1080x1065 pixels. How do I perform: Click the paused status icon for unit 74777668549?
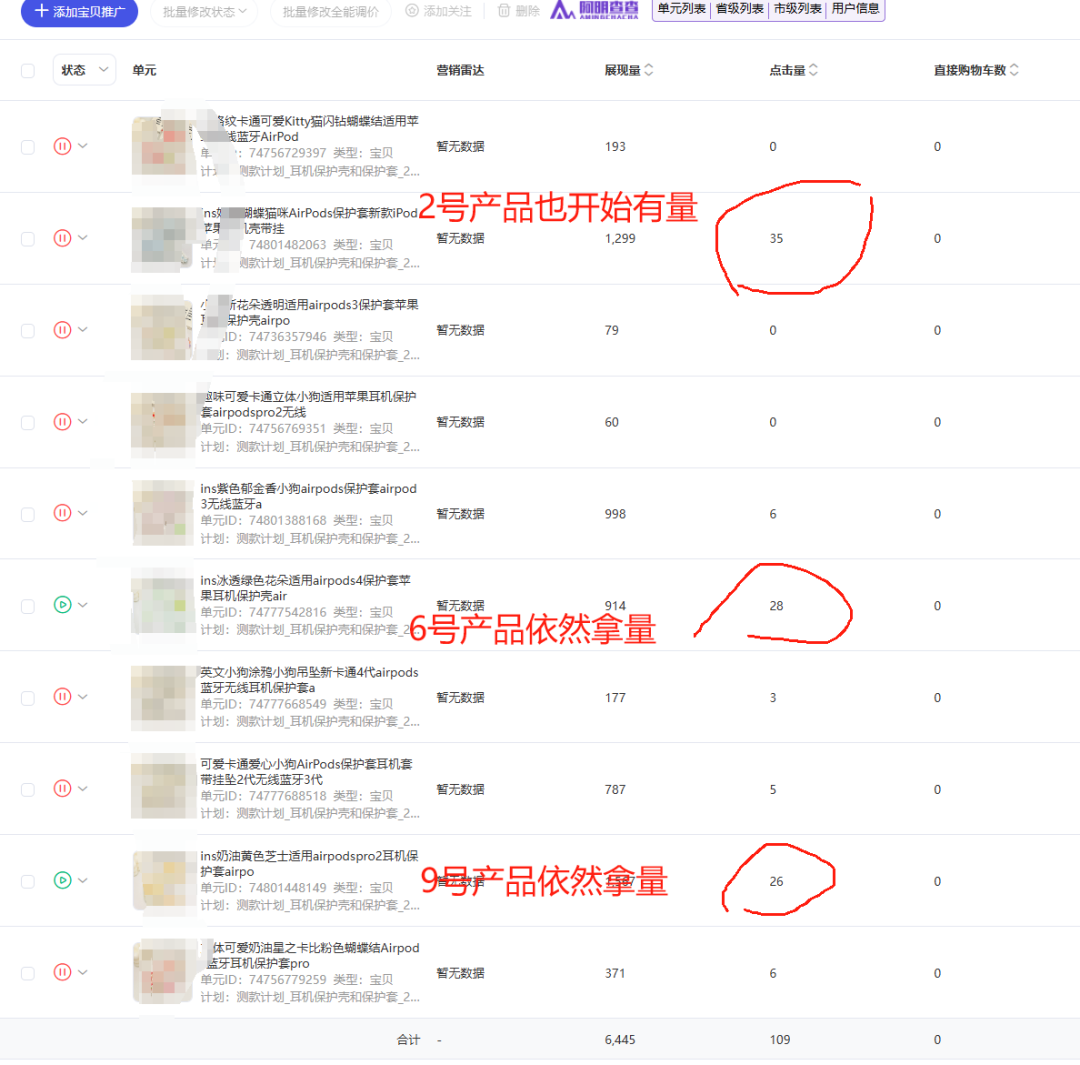click(62, 696)
